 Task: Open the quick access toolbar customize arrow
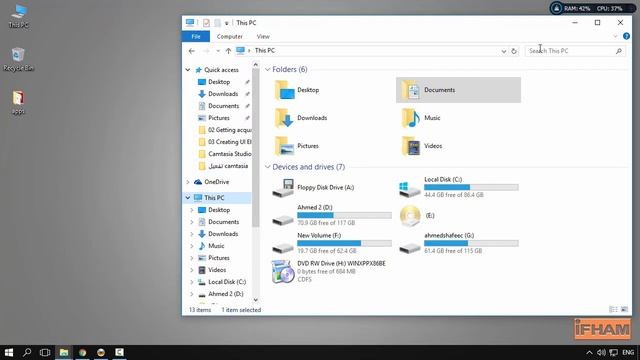[227, 23]
